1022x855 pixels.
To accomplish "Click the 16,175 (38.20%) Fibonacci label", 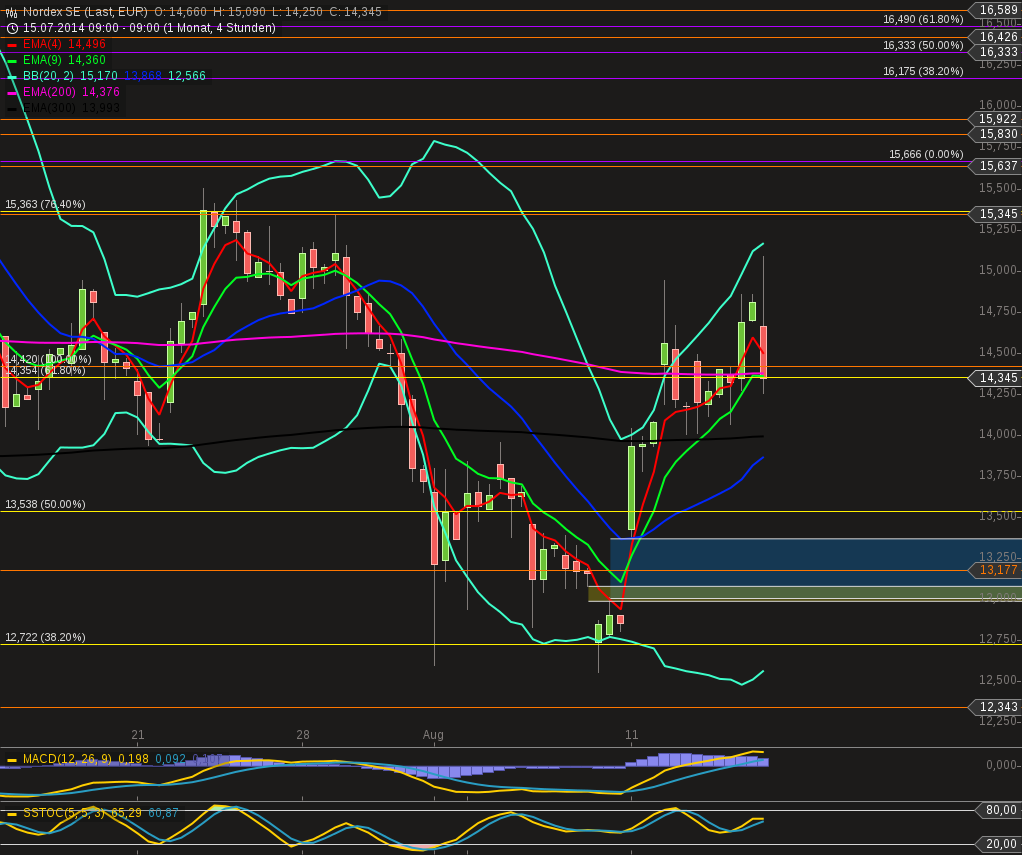I will click(x=923, y=72).
